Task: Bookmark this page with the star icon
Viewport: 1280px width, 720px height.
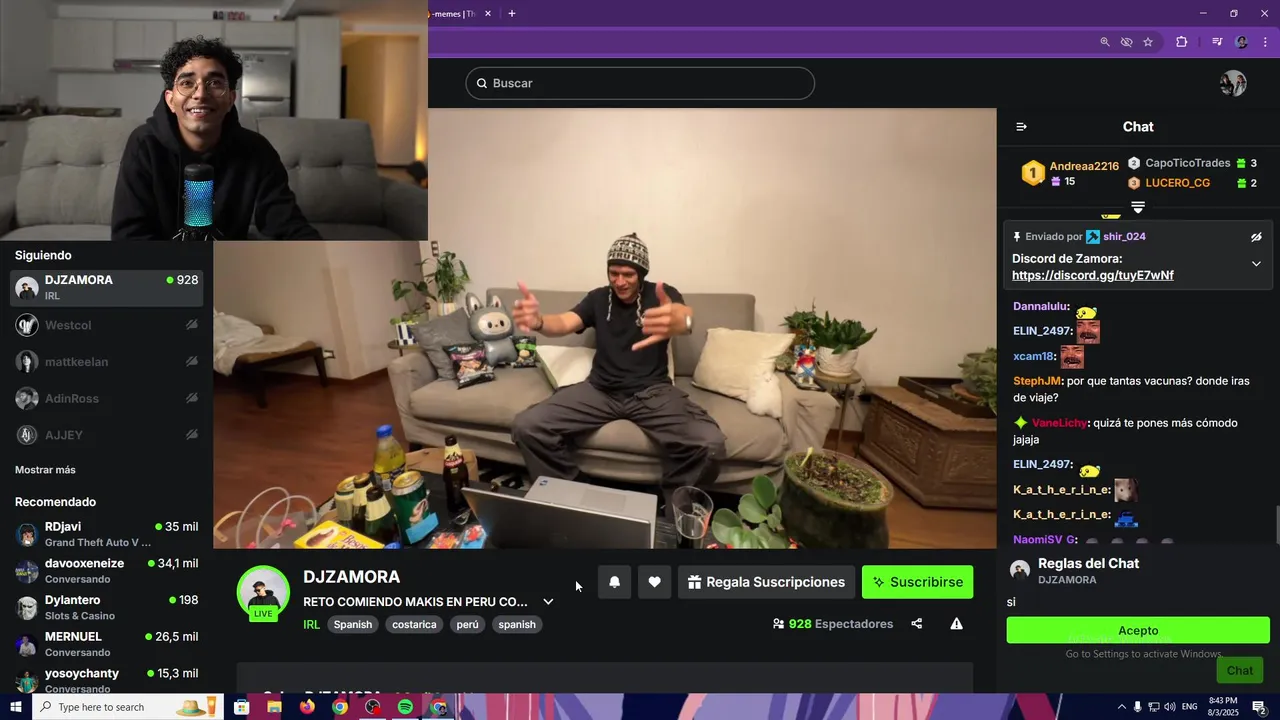Action: (x=1148, y=42)
